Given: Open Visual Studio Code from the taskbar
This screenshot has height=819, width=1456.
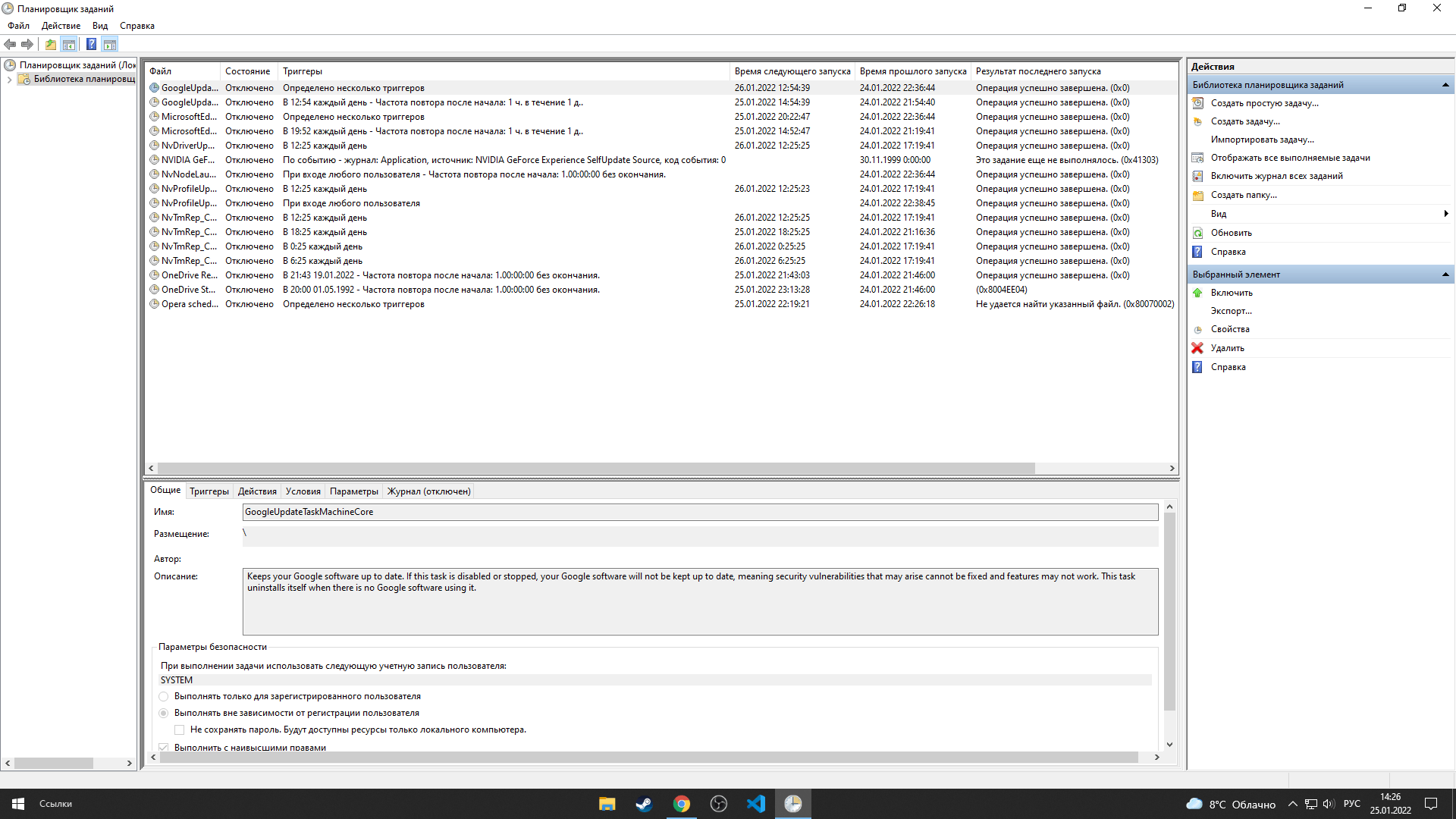Looking at the screenshot, I should click(x=755, y=804).
